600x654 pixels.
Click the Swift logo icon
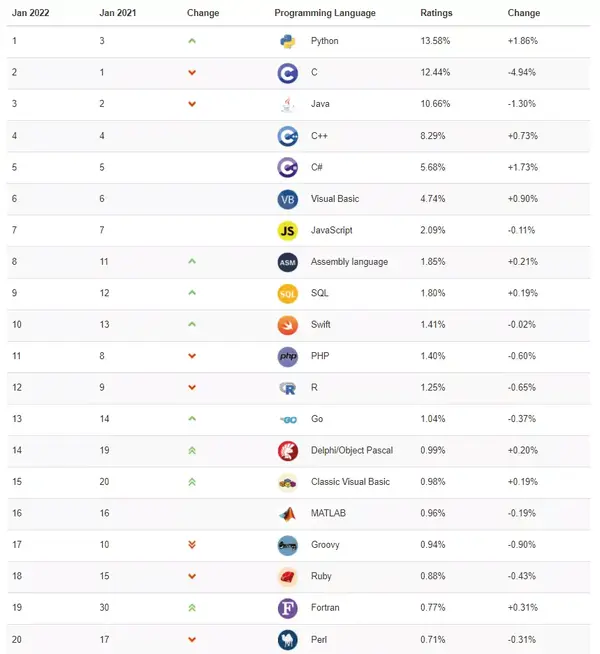pyautogui.click(x=288, y=325)
